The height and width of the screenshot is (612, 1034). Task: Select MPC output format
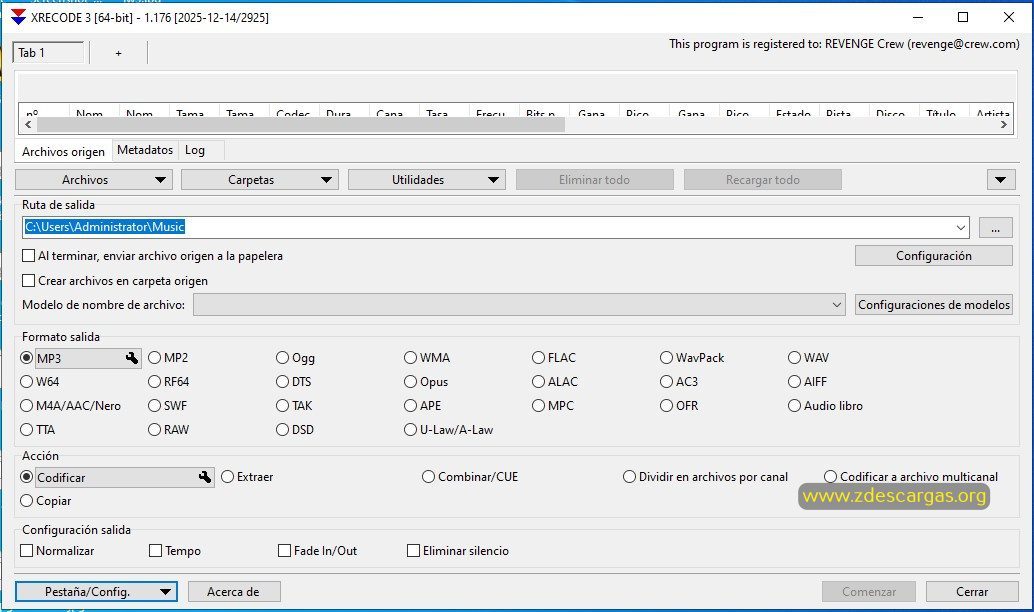tap(538, 406)
